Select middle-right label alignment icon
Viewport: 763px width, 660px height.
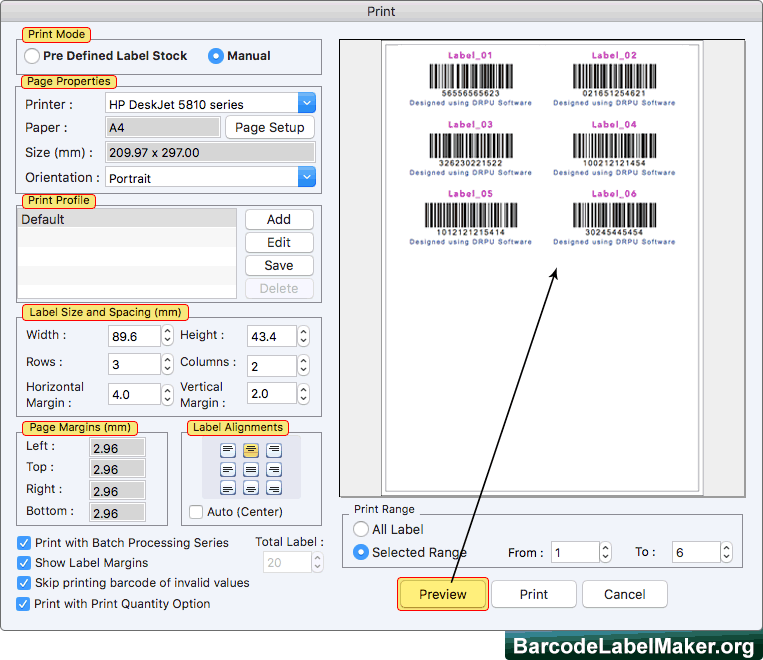[x=274, y=469]
